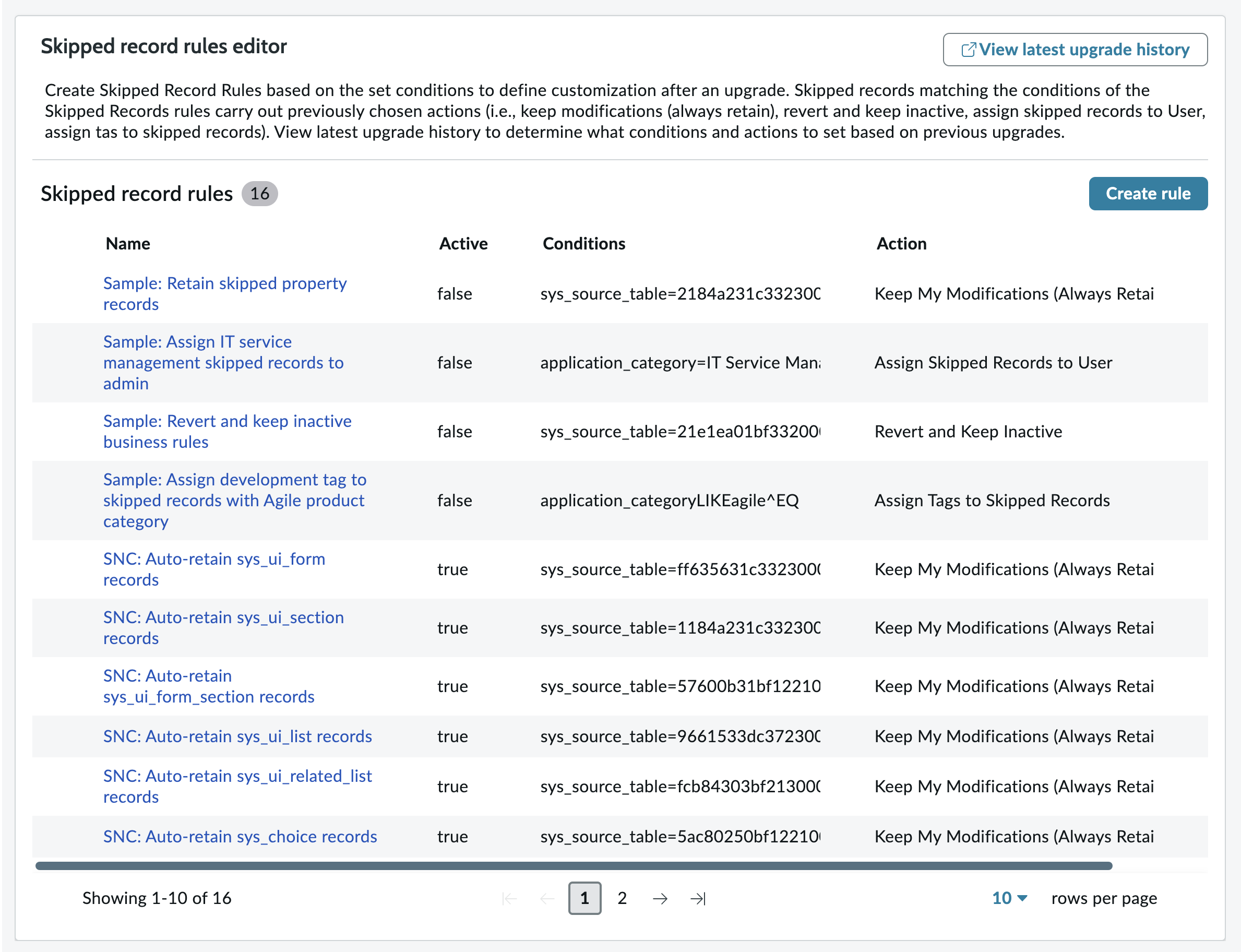Click condition sys_source_table=ff635631c332300
Image resolution: width=1241 pixels, height=952 pixels.
click(x=680, y=569)
